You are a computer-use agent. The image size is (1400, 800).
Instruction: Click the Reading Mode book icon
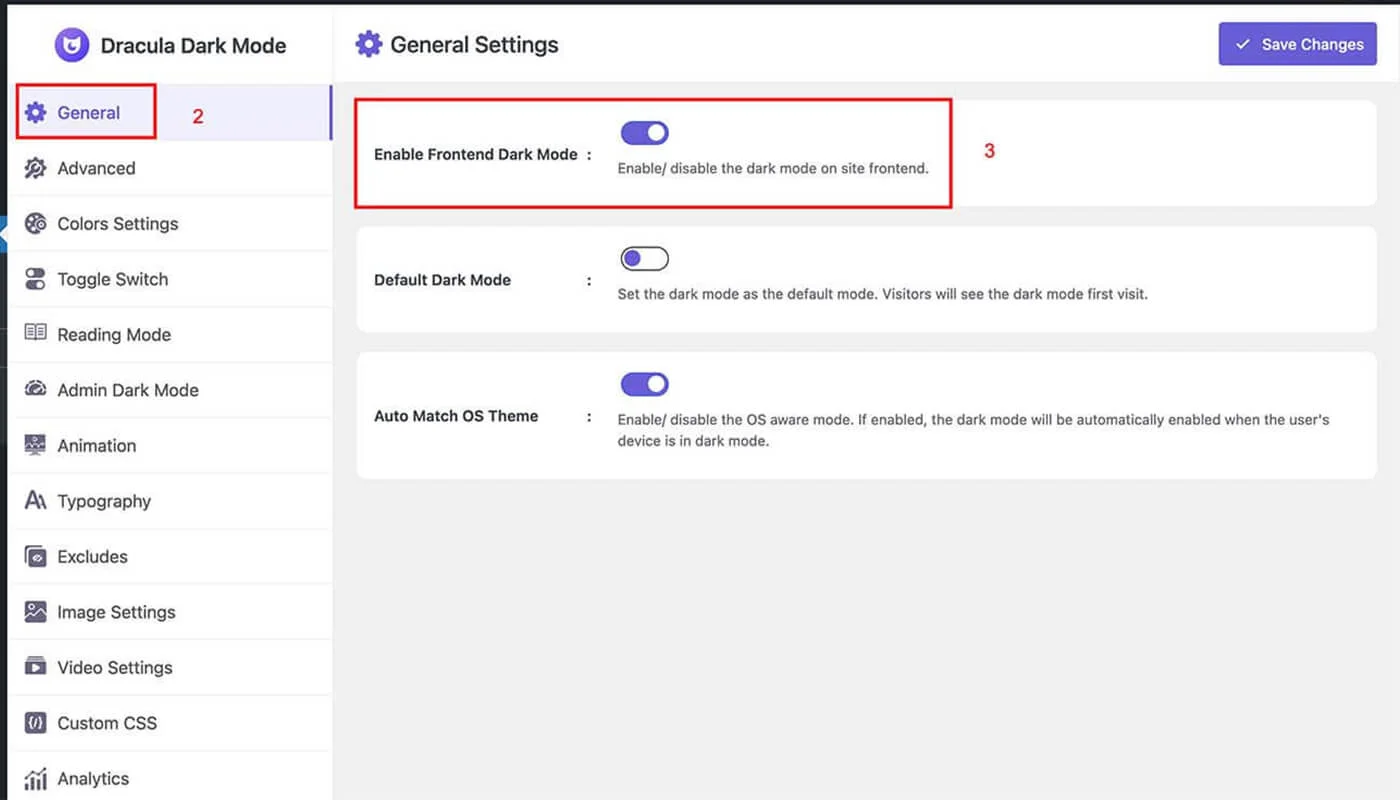click(36, 334)
